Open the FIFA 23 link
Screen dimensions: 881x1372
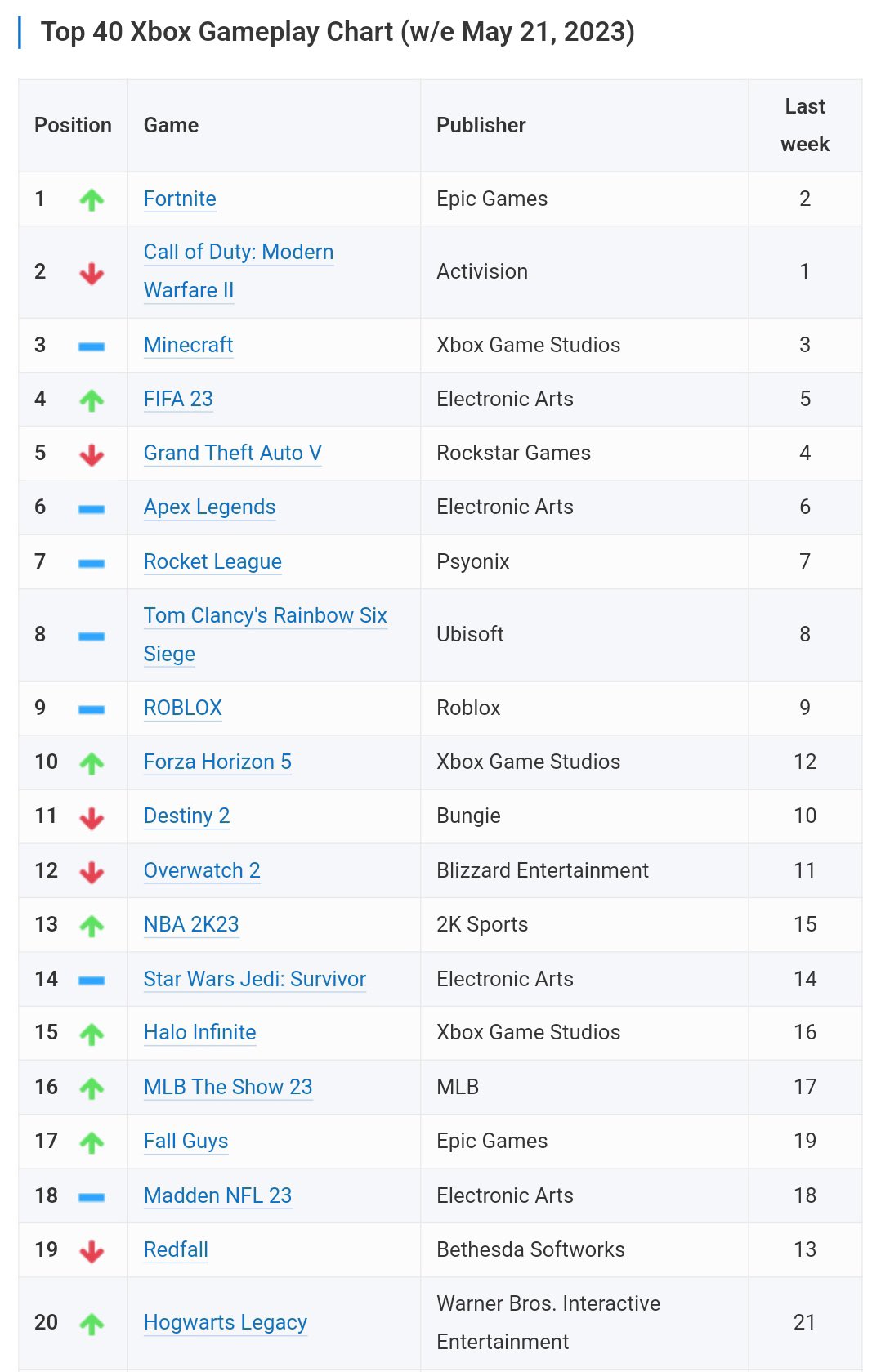pyautogui.click(x=178, y=399)
